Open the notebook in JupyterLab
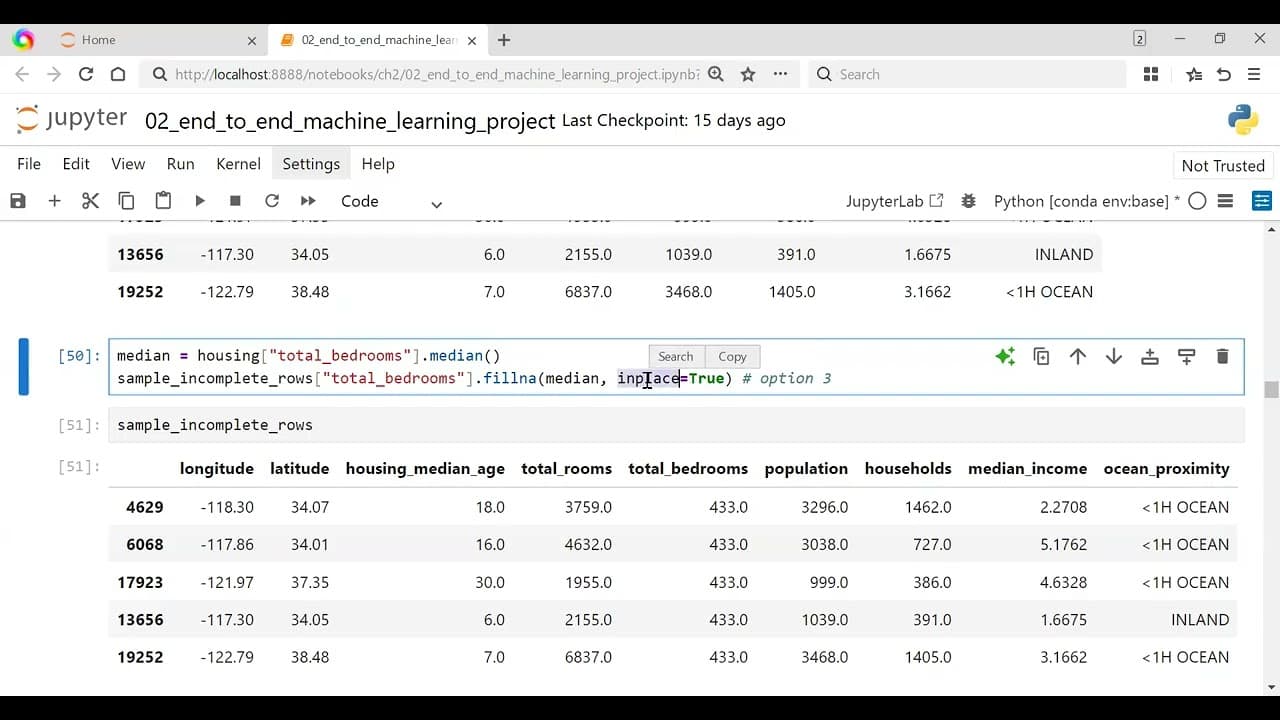Screen dimensions: 1280x720 coord(894,201)
